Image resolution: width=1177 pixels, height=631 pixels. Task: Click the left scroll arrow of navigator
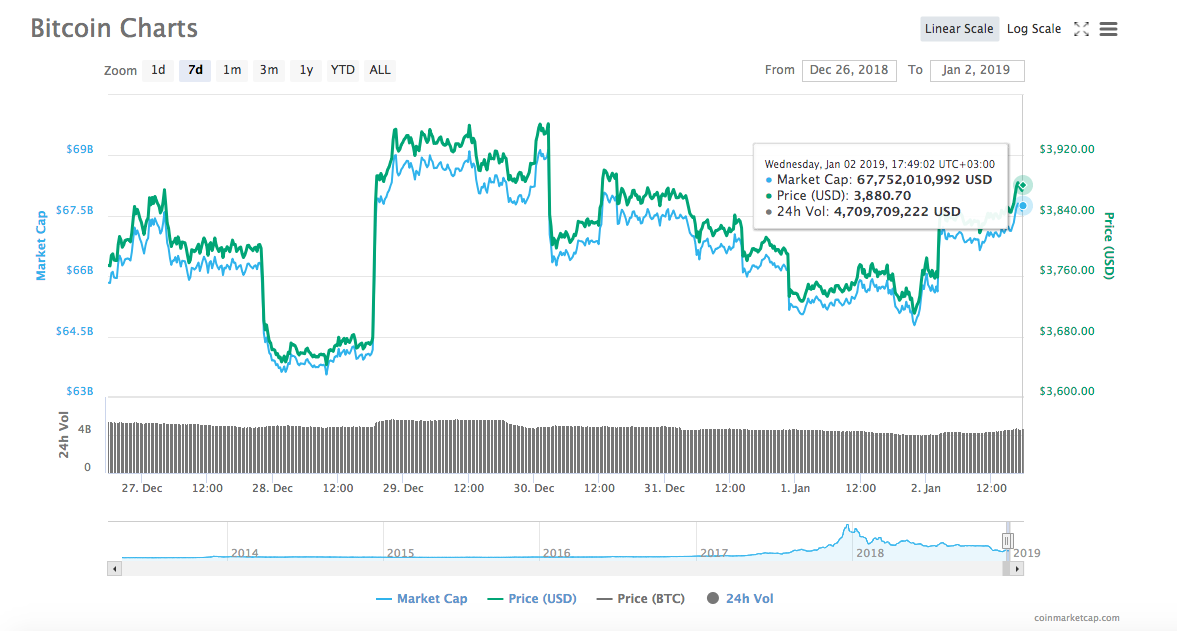[x=114, y=569]
